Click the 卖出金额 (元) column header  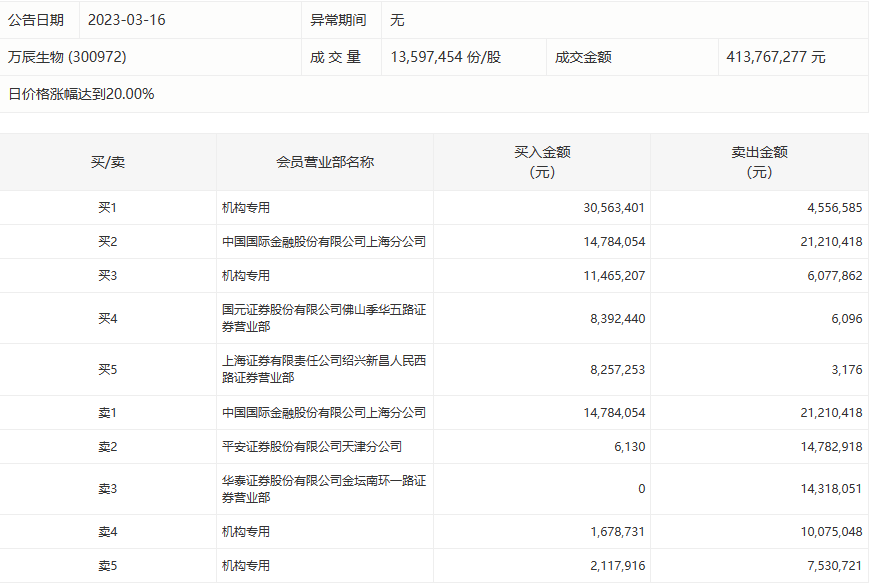click(x=759, y=162)
